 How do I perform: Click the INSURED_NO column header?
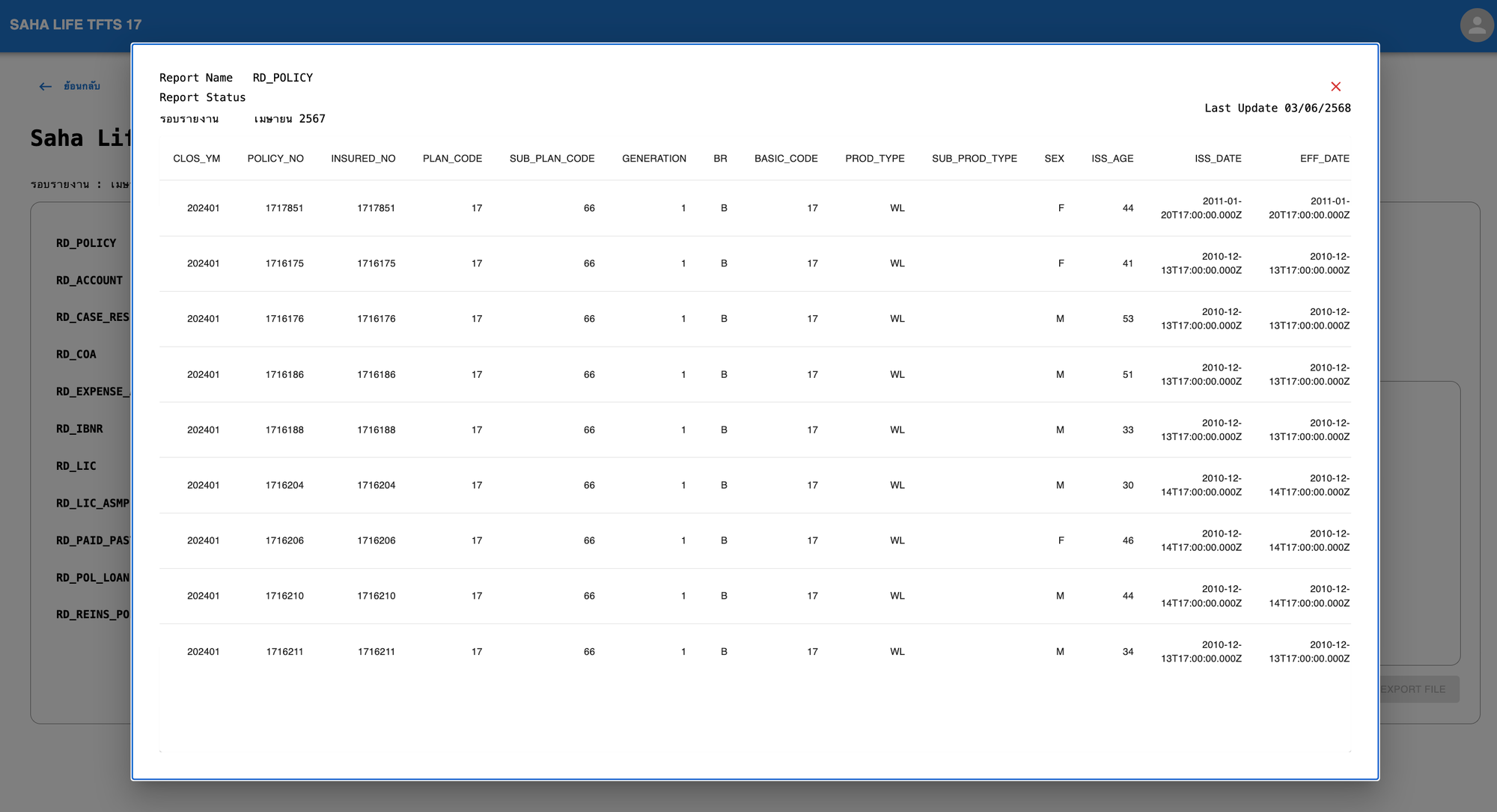point(363,159)
